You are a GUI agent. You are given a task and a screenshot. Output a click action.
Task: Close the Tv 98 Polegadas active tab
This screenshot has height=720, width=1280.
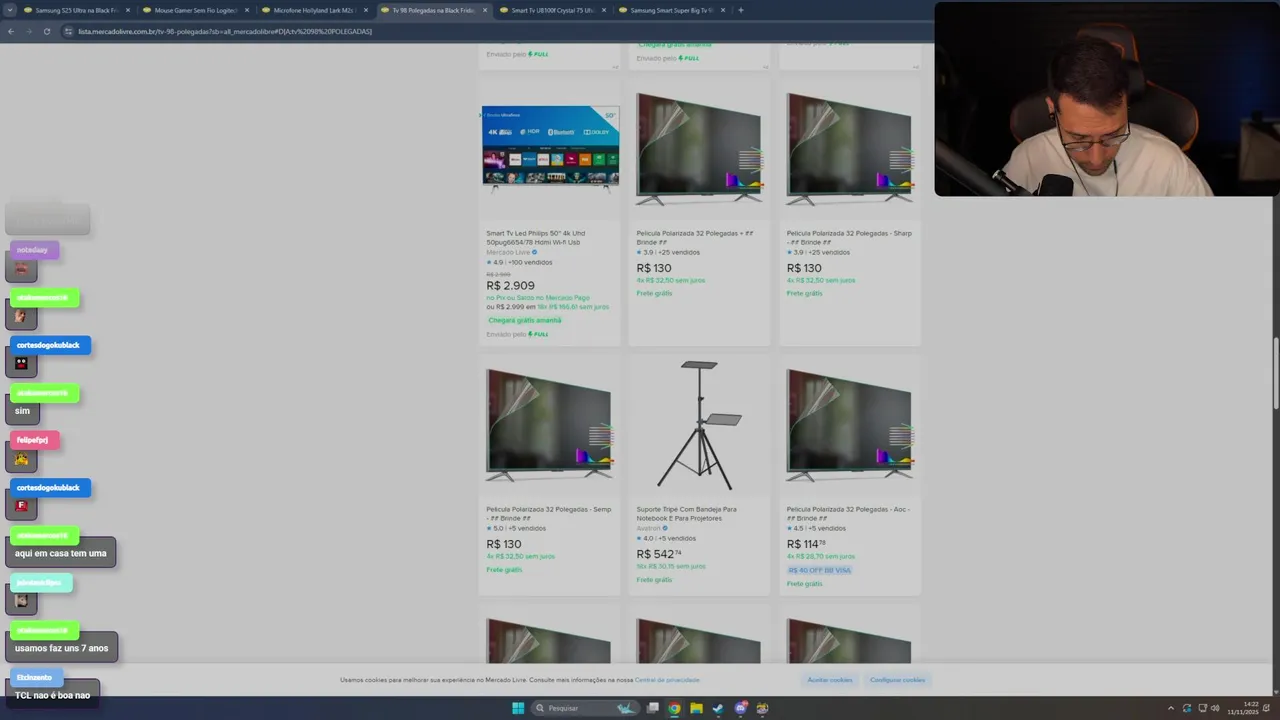click(485, 10)
